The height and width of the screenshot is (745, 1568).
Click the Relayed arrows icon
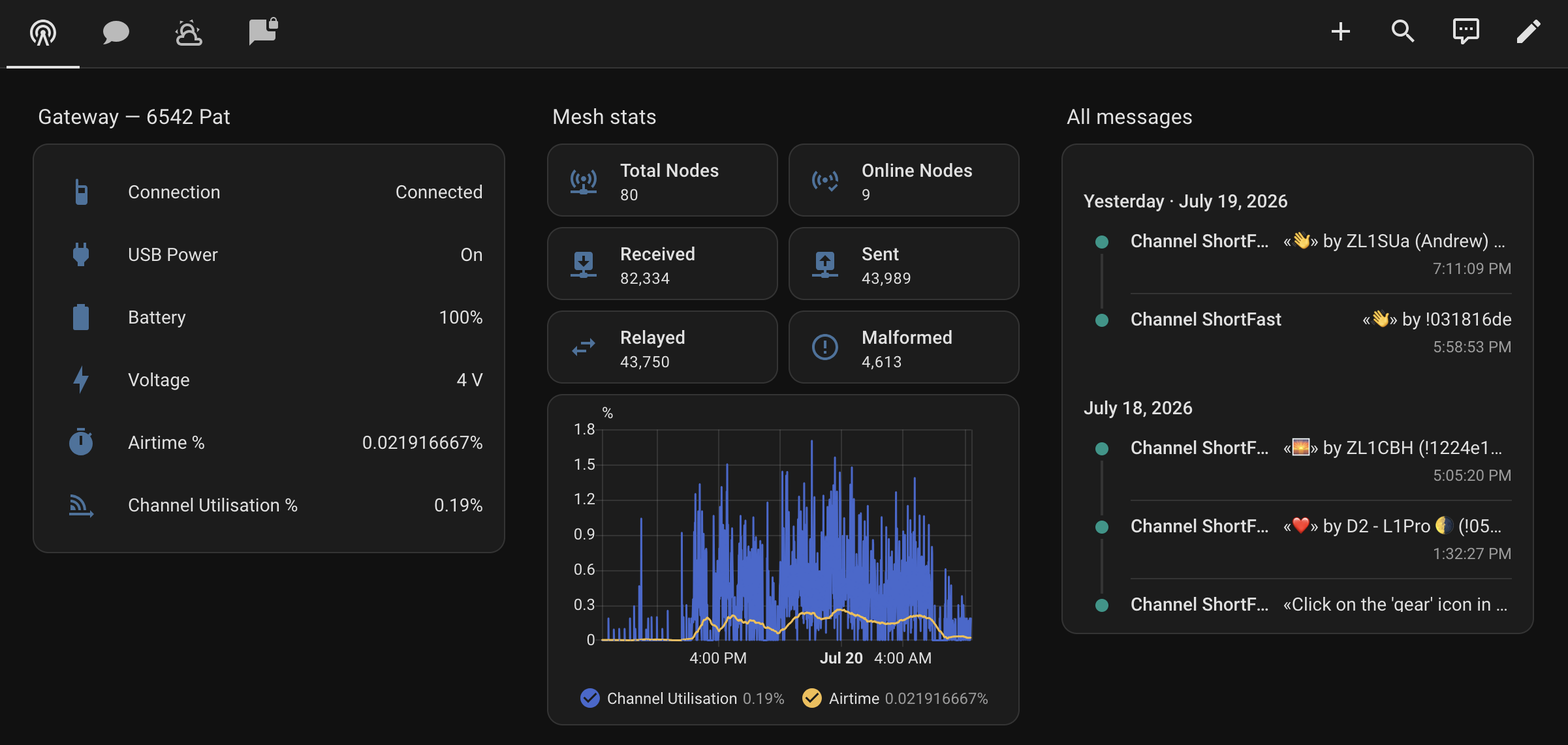pos(584,348)
